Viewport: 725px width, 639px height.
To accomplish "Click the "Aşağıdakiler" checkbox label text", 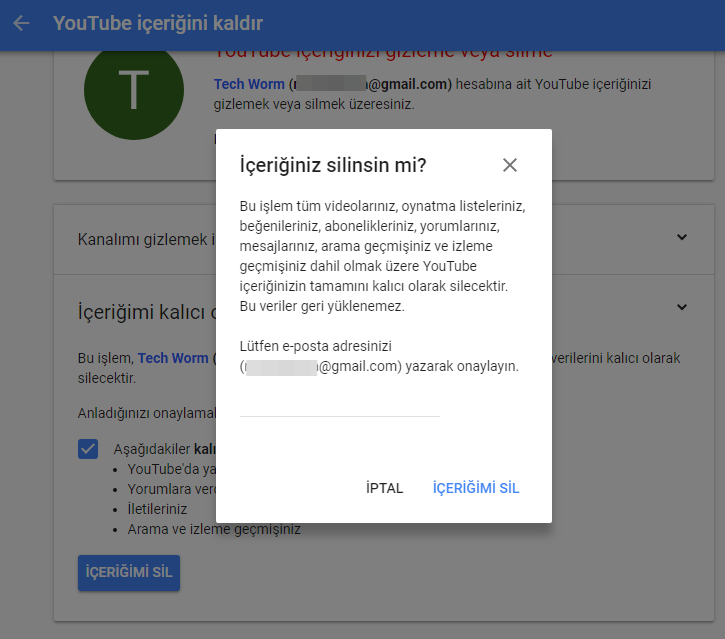I will tap(153, 449).
